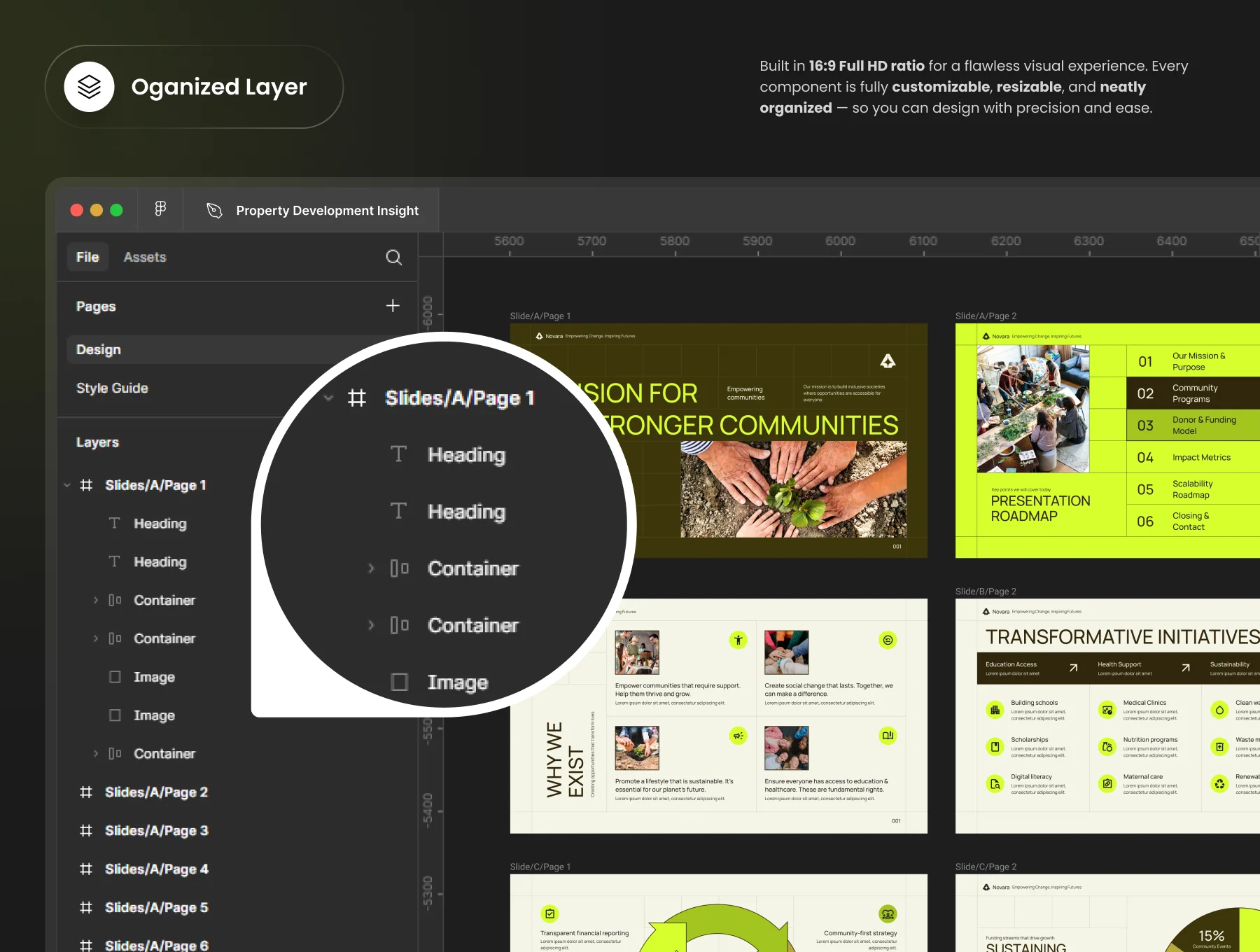
Task: Select the 'Community Programs' agenda row
Action: pos(1193,393)
